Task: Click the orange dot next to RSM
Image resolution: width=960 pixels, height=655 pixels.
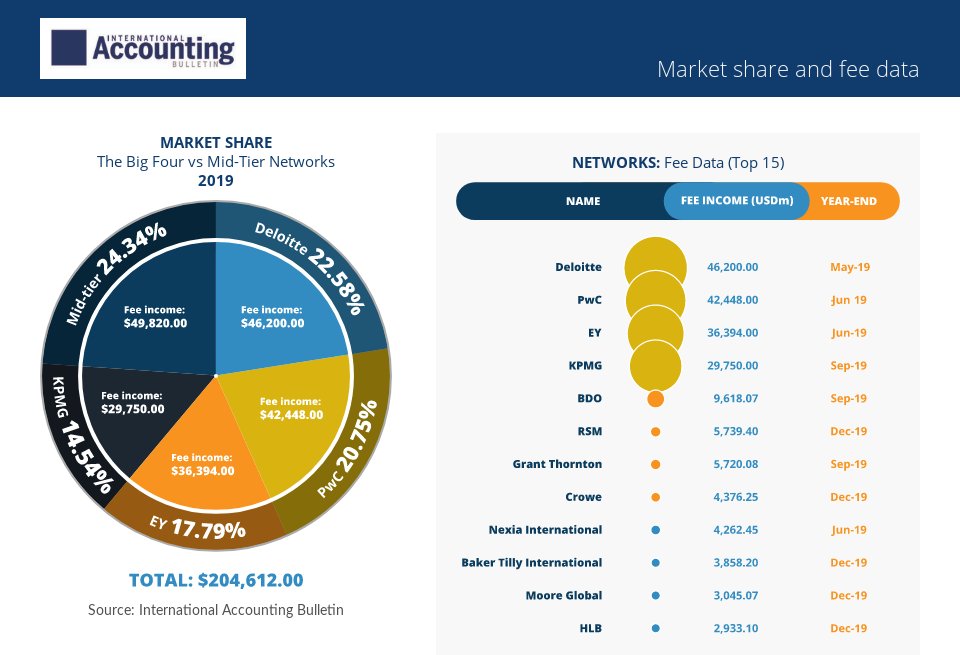Action: tap(656, 432)
